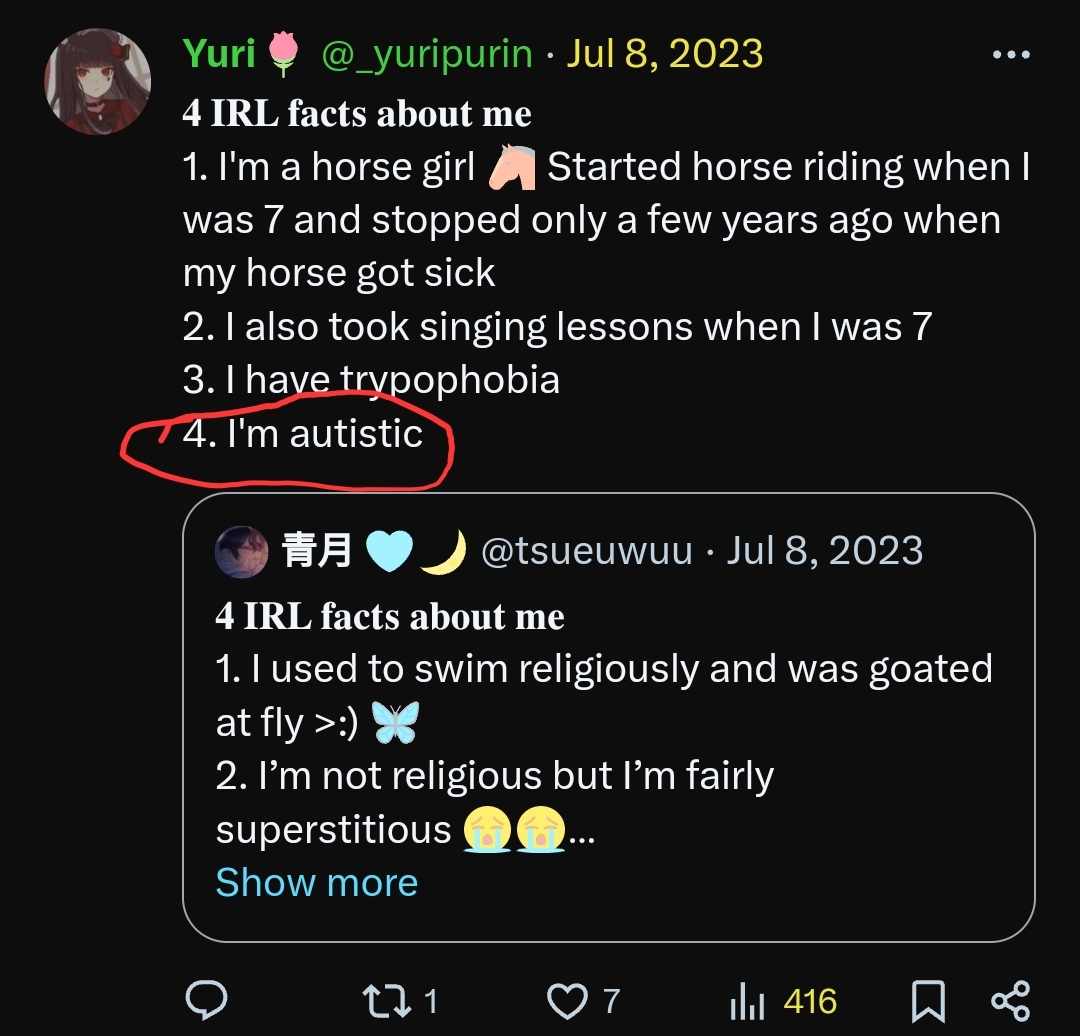Click the Yuri display name

[x=219, y=54]
